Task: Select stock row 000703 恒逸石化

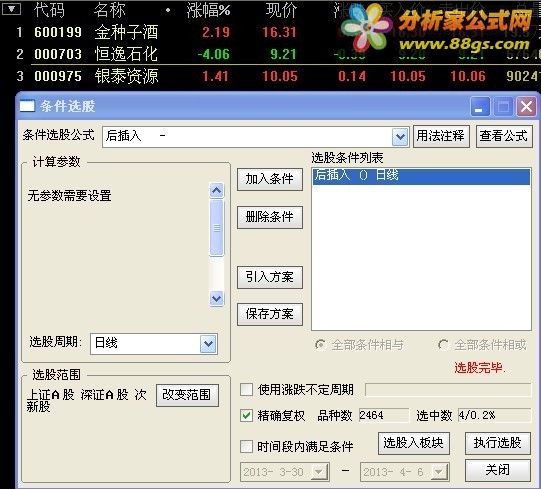Action: tap(270, 54)
